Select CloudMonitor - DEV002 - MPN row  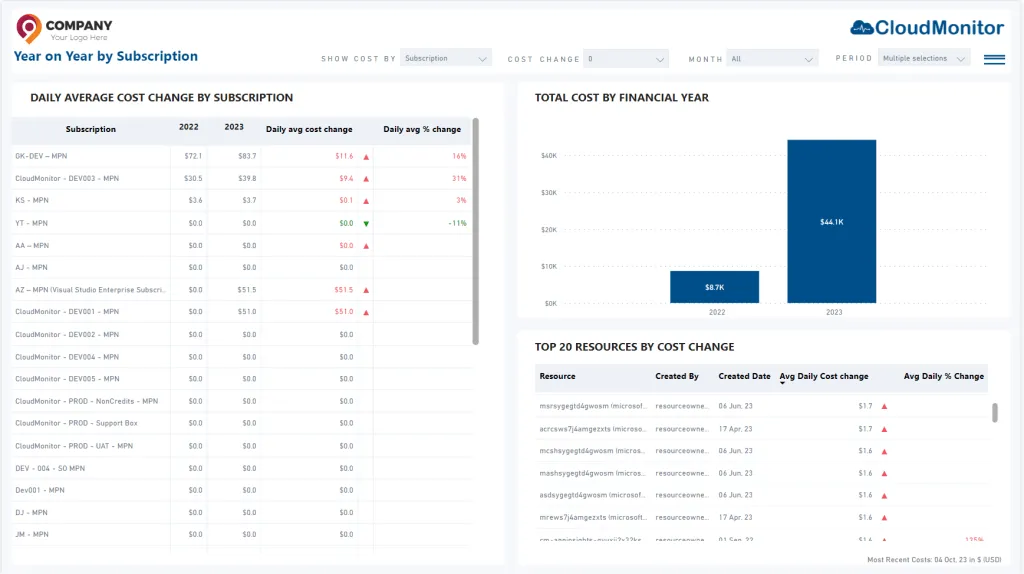(241, 334)
